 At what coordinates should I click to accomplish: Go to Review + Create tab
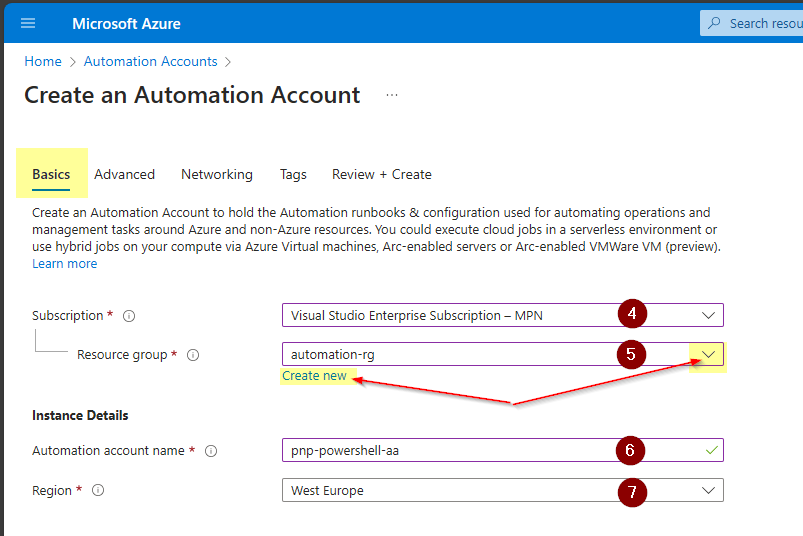coord(382,175)
